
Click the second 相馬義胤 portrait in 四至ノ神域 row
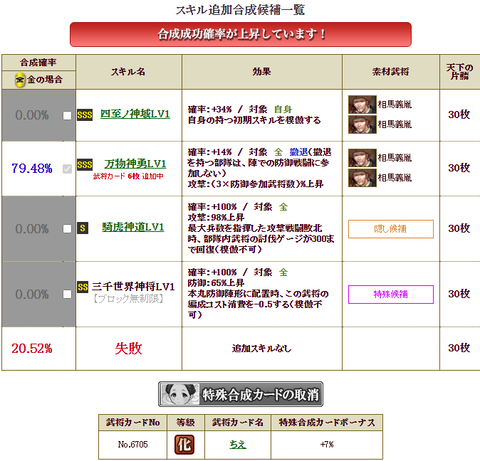(362, 124)
